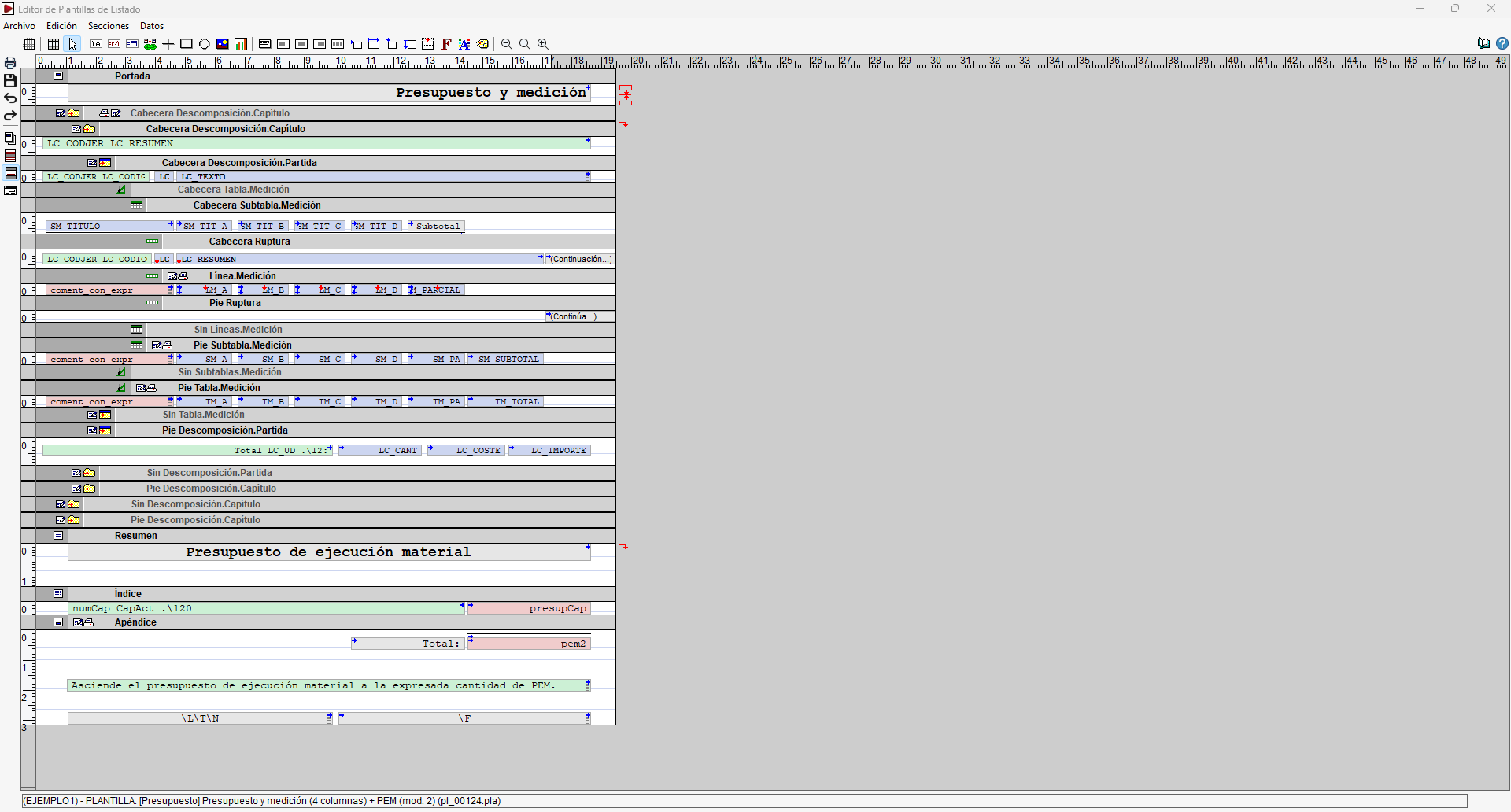This screenshot has height=812, width=1511.
Task: Zoom in with the plus magnifier
Action: pyautogui.click(x=543, y=44)
